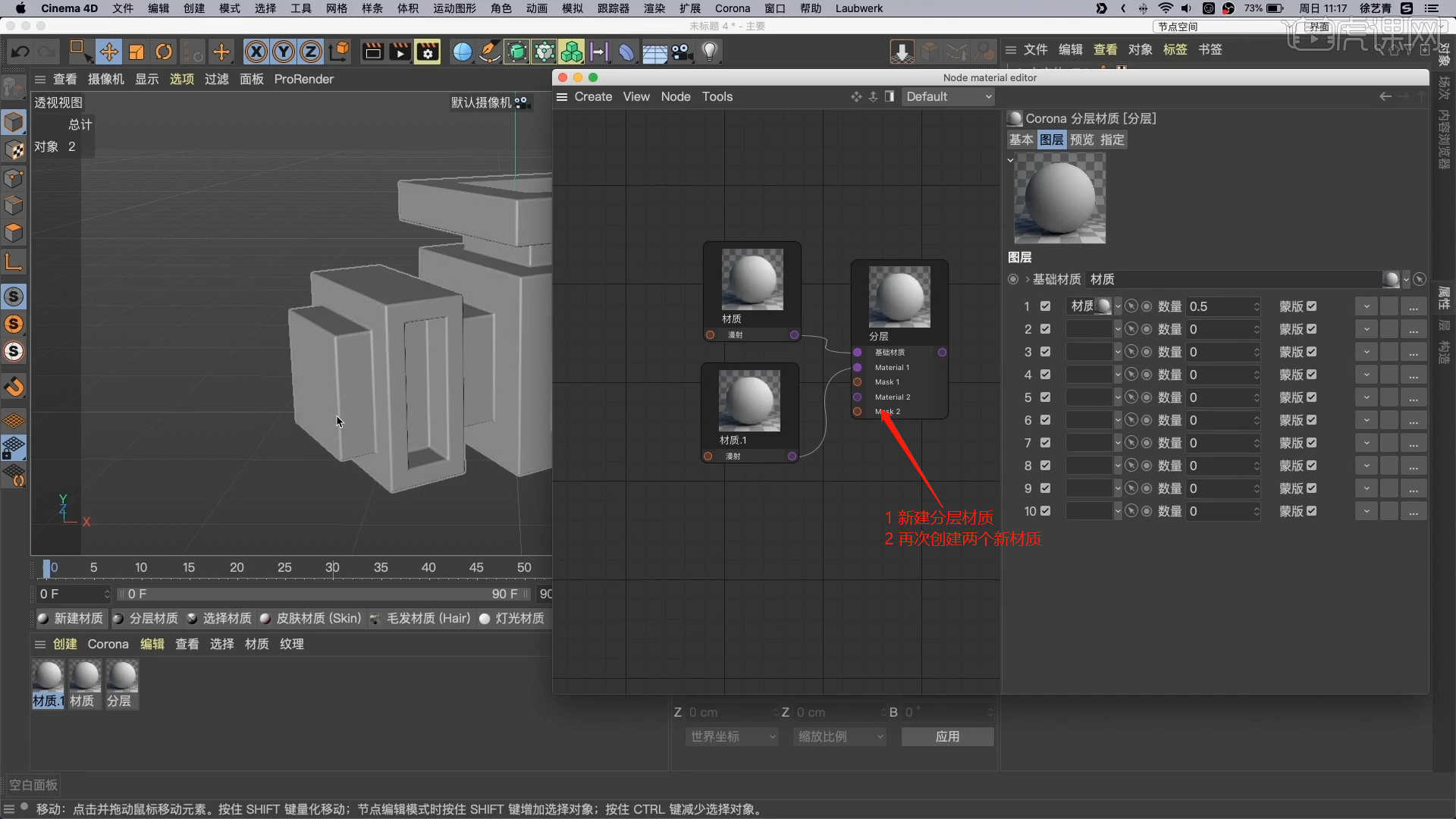This screenshot has width=1456, height=819.
Task: Switch to the 指定 tab
Action: (x=1112, y=140)
